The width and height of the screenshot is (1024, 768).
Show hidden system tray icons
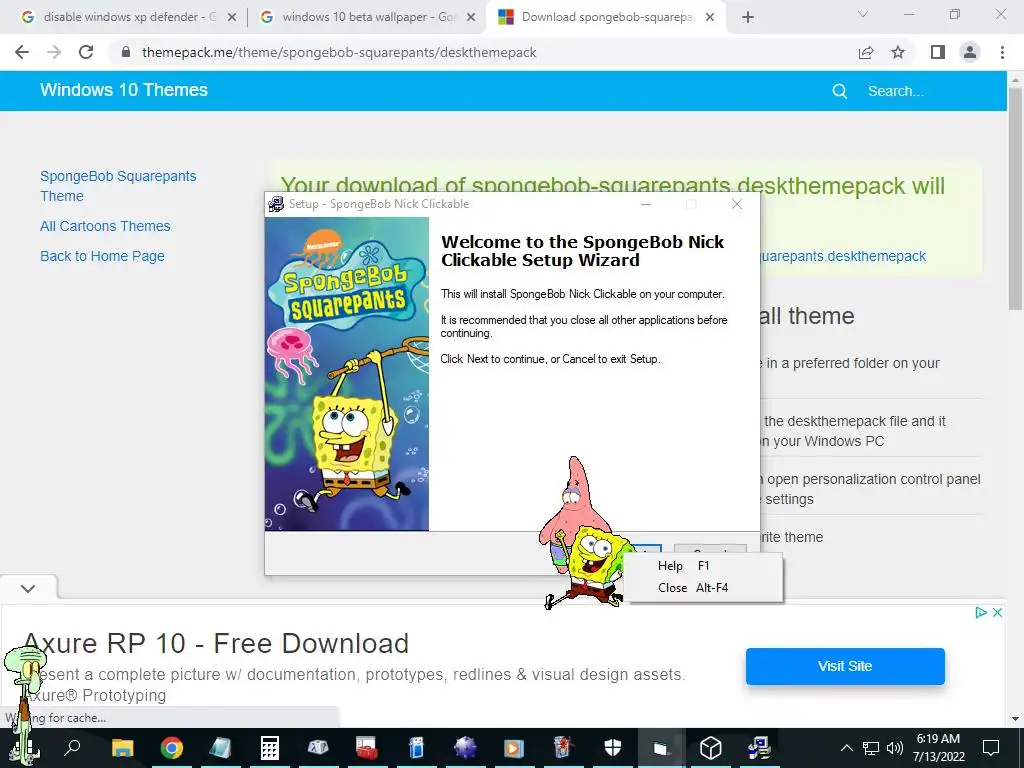click(x=846, y=748)
